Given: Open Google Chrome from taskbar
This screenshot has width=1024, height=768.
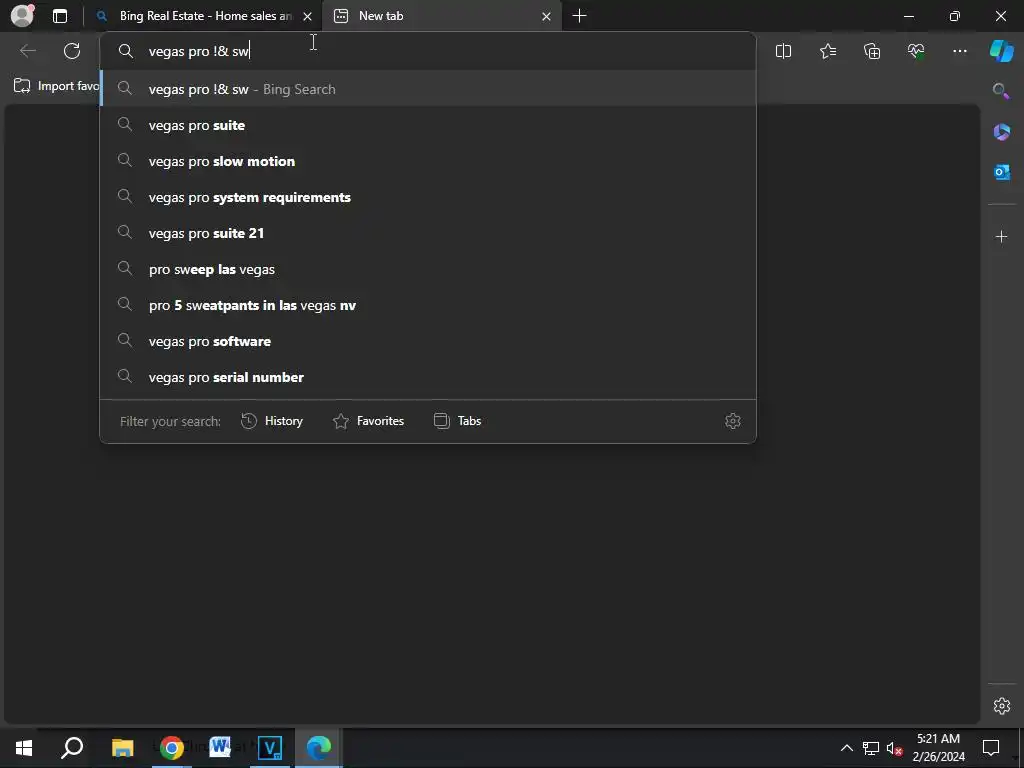Looking at the screenshot, I should pyautogui.click(x=171, y=748).
